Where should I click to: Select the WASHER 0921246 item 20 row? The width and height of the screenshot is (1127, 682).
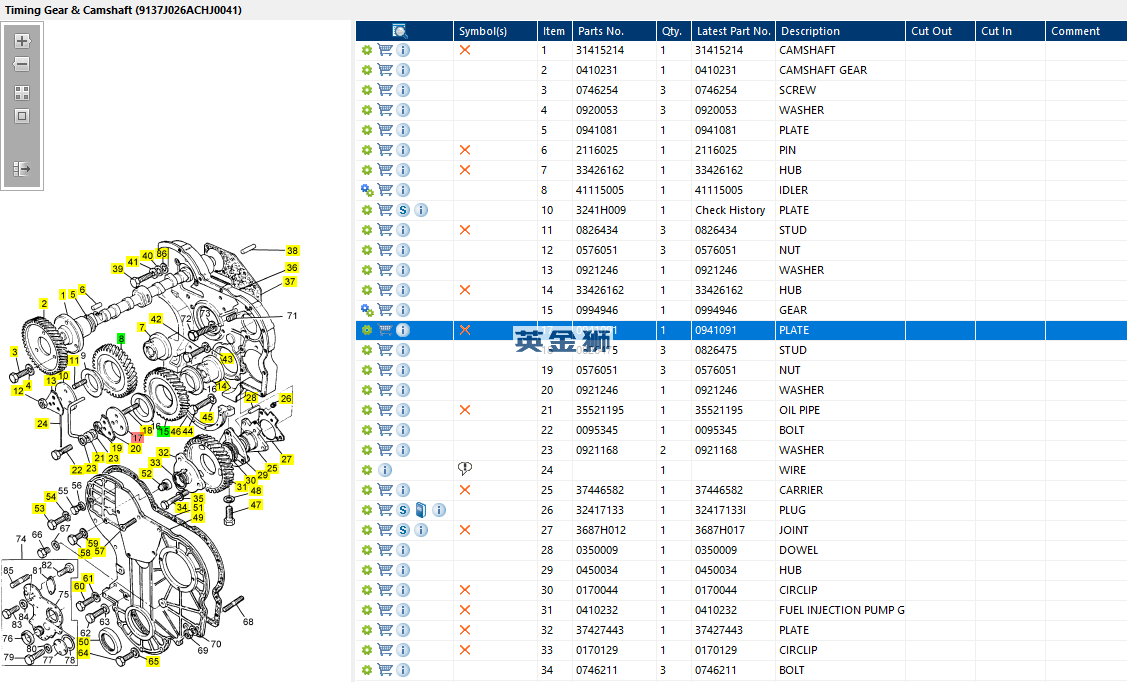tap(741, 390)
